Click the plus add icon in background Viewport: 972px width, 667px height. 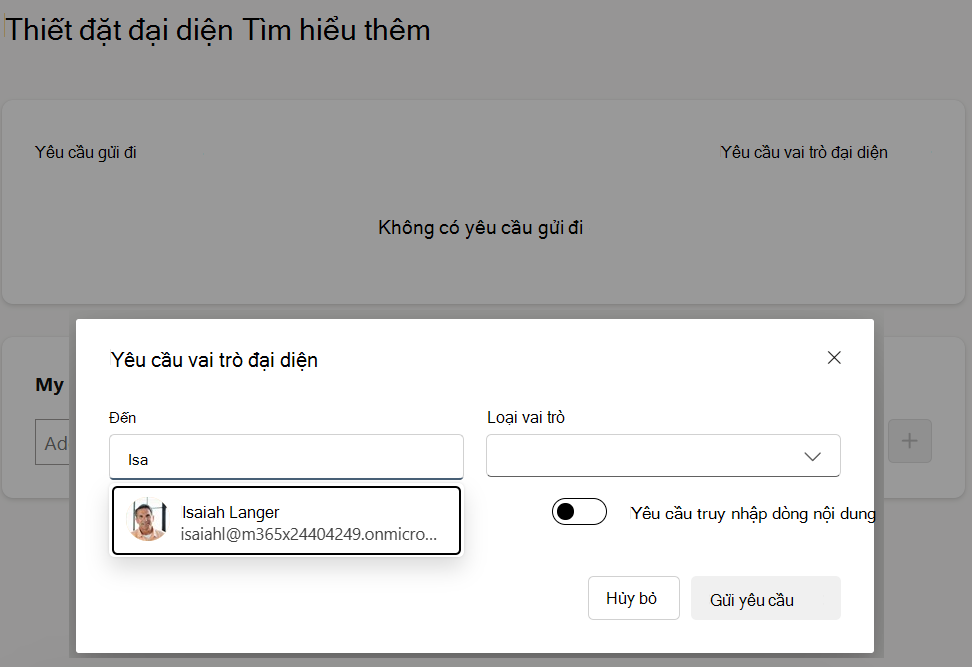pos(909,441)
